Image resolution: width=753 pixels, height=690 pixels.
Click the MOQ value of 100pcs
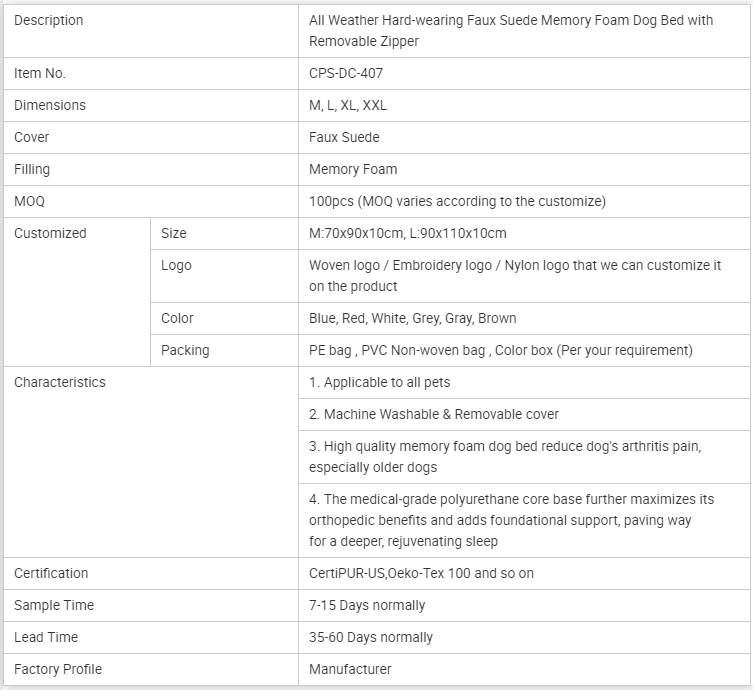pos(457,201)
